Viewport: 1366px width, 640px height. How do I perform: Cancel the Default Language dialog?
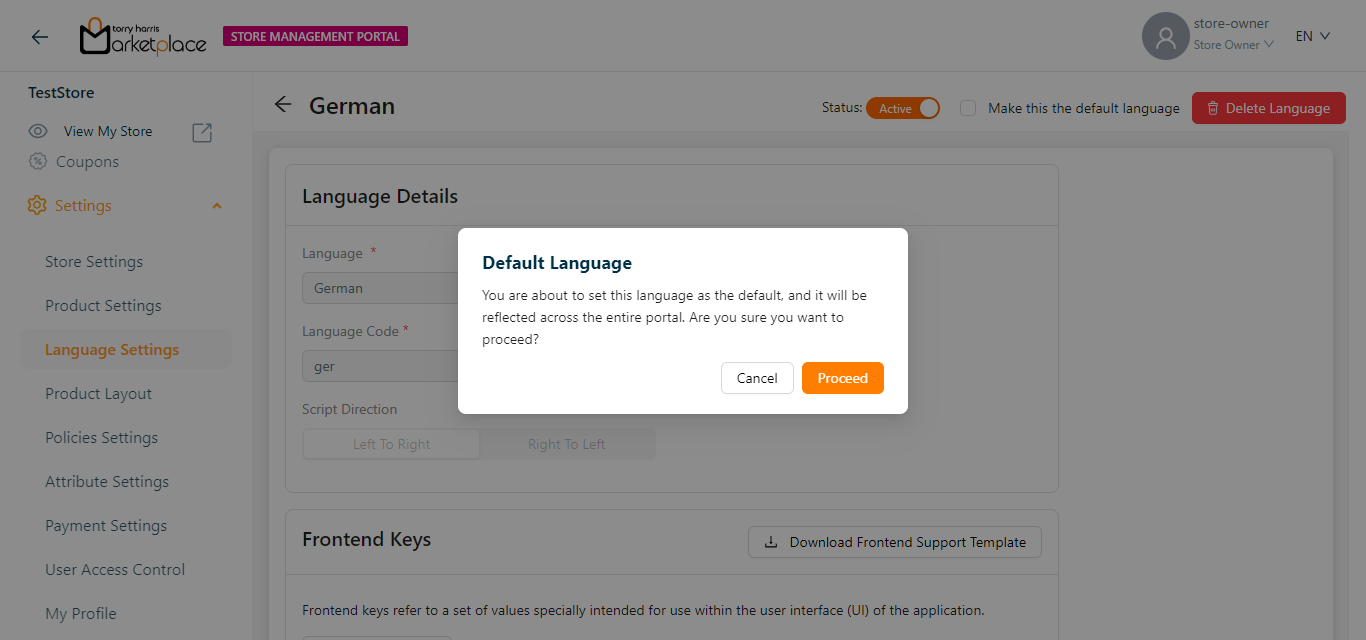click(756, 378)
